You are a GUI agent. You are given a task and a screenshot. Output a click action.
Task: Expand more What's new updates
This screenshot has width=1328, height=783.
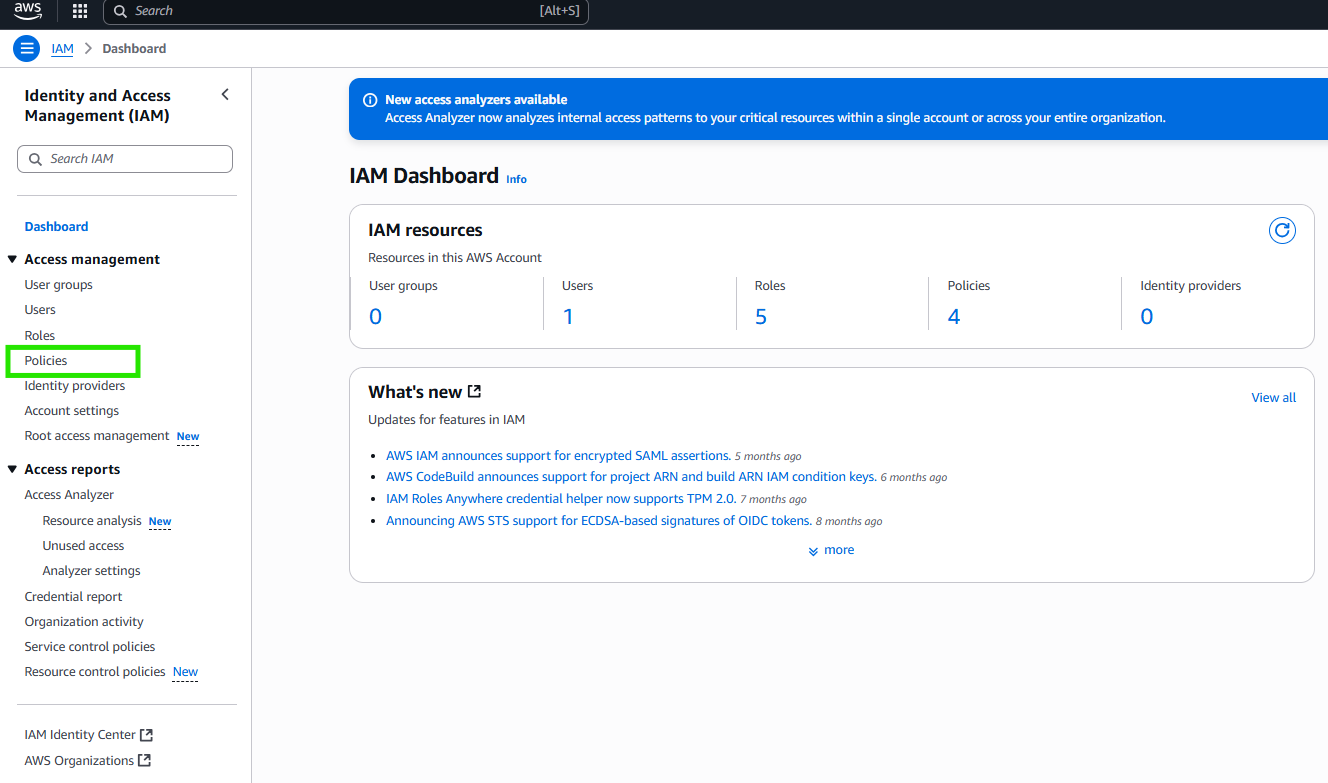831,550
